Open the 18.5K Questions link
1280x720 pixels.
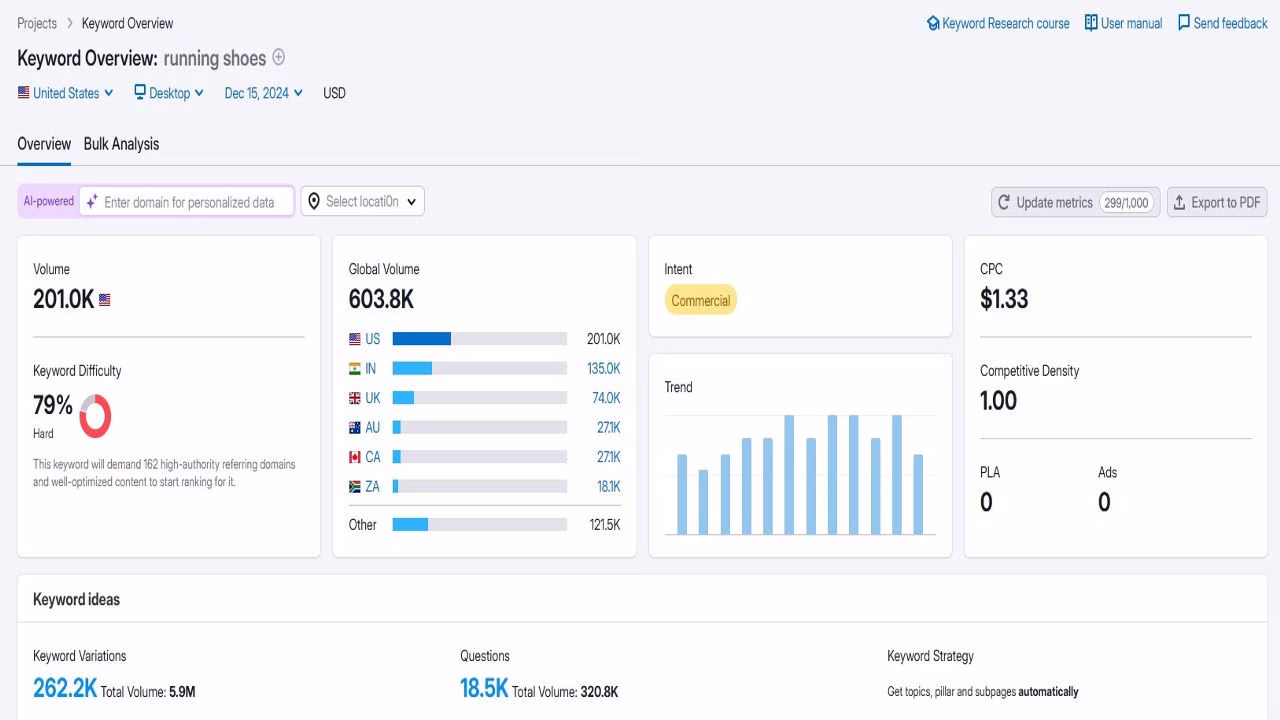(484, 688)
